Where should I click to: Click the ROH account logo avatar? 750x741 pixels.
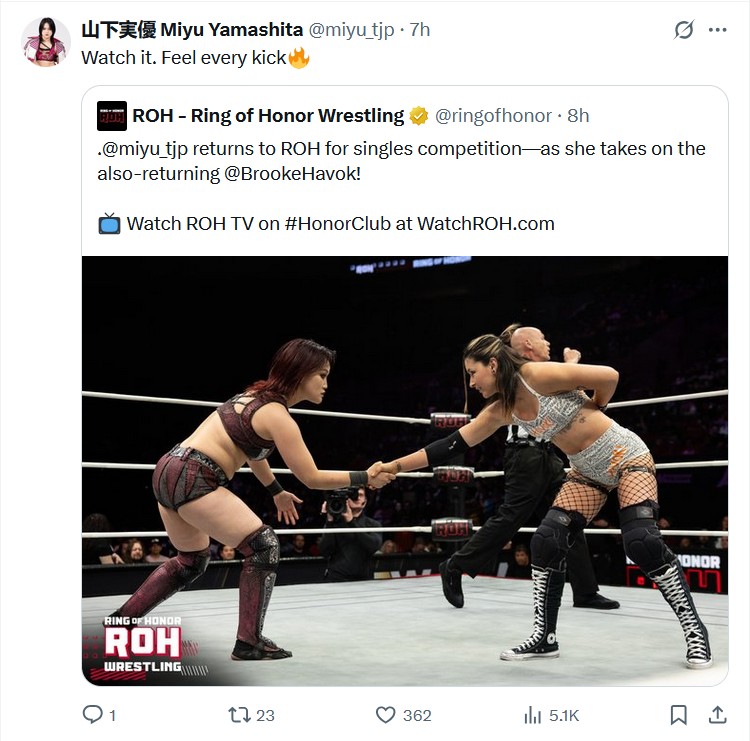[x=112, y=116]
